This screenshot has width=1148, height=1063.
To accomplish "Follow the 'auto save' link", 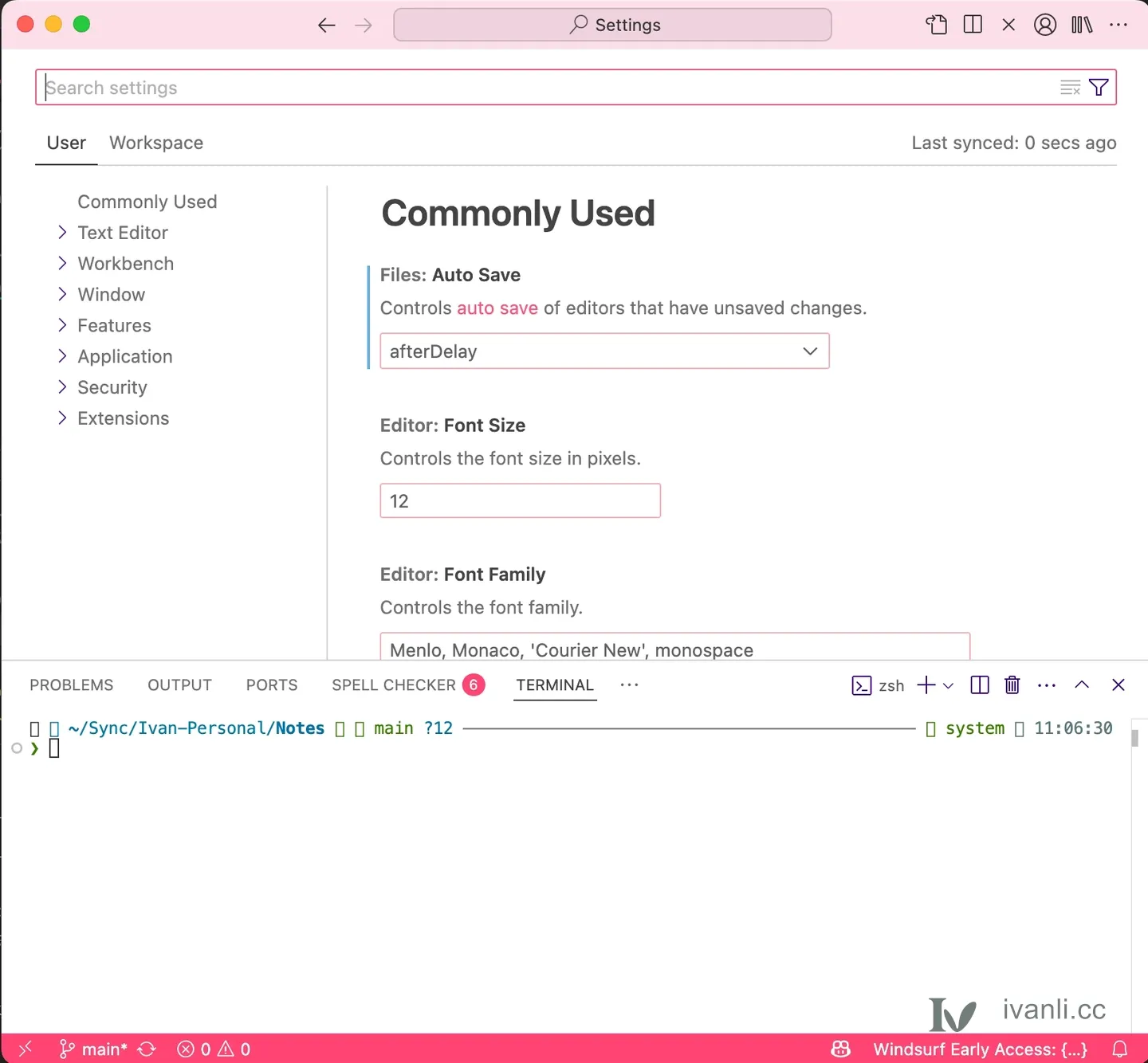I will 497,308.
